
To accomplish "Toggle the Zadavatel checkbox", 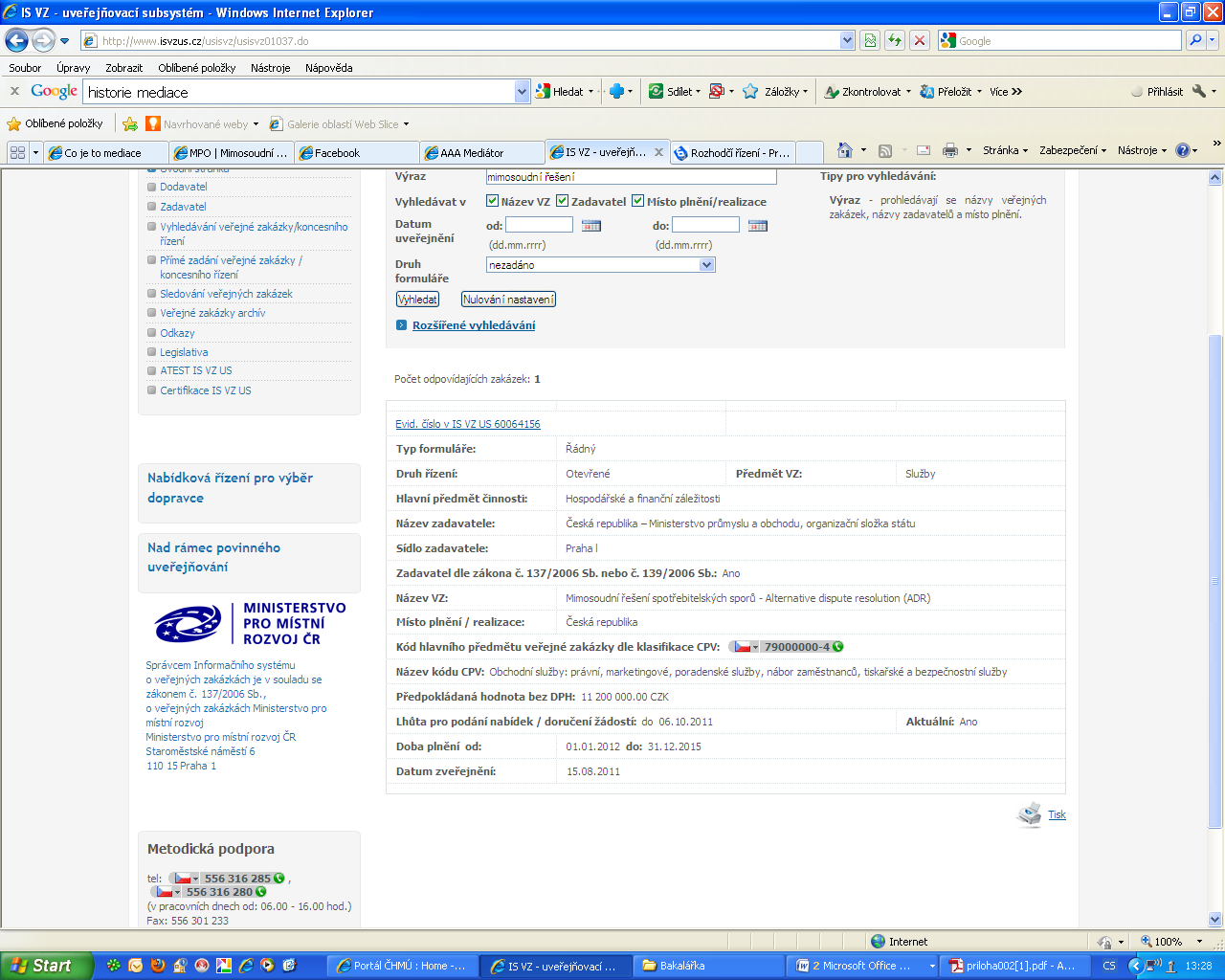I will (563, 201).
